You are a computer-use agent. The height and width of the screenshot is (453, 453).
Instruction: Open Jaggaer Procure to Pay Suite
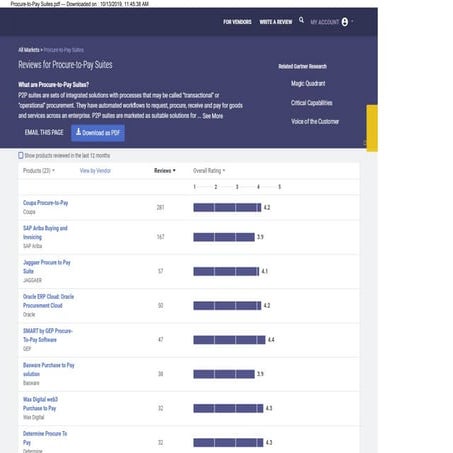pos(47,267)
